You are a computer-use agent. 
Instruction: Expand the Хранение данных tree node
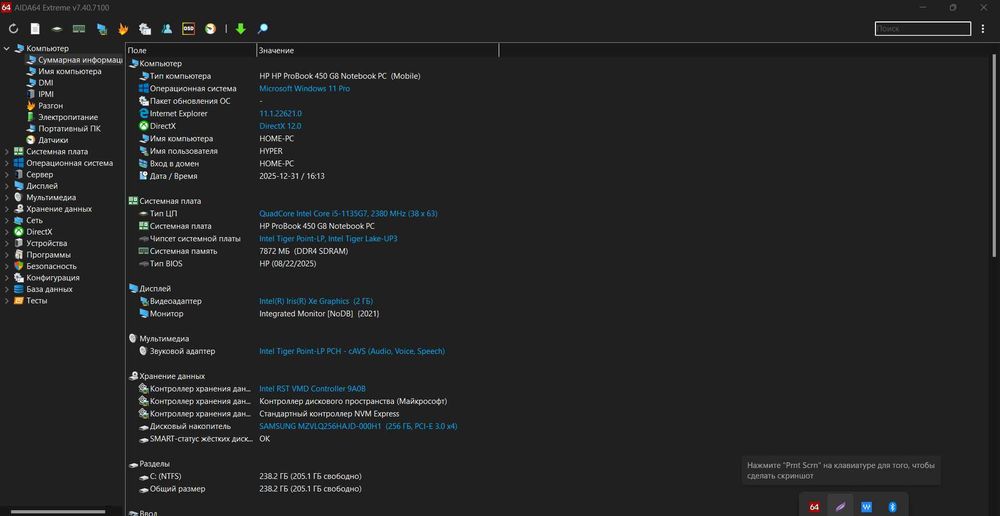(7, 209)
